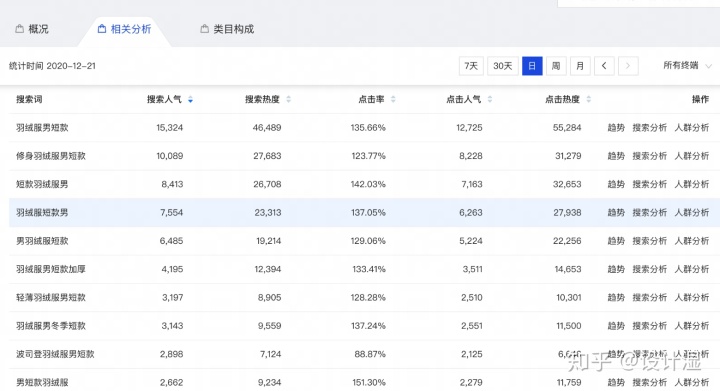Sort by 点击人气 column
The width and height of the screenshot is (720, 391).
pos(490,100)
